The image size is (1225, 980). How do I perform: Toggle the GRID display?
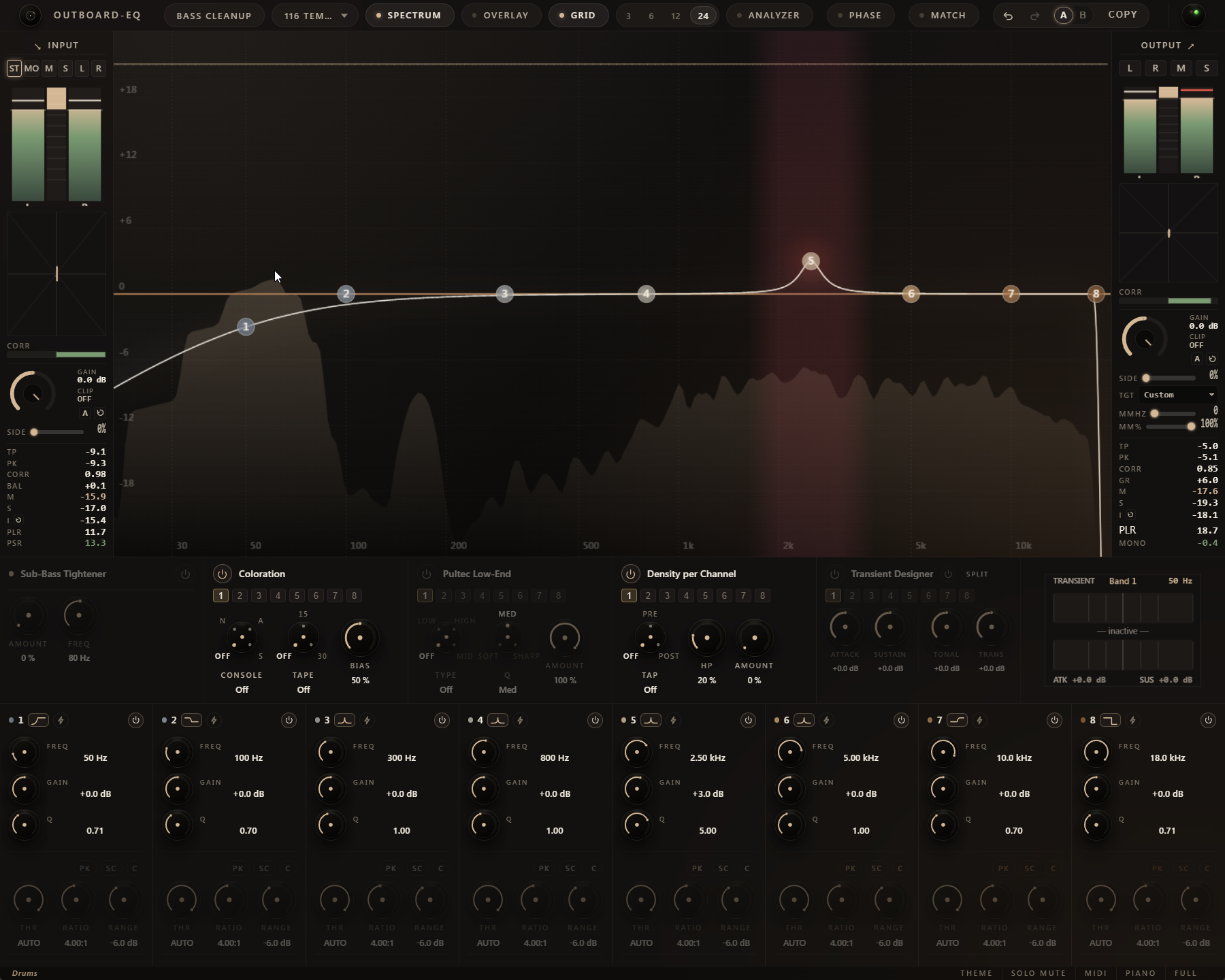pos(578,15)
